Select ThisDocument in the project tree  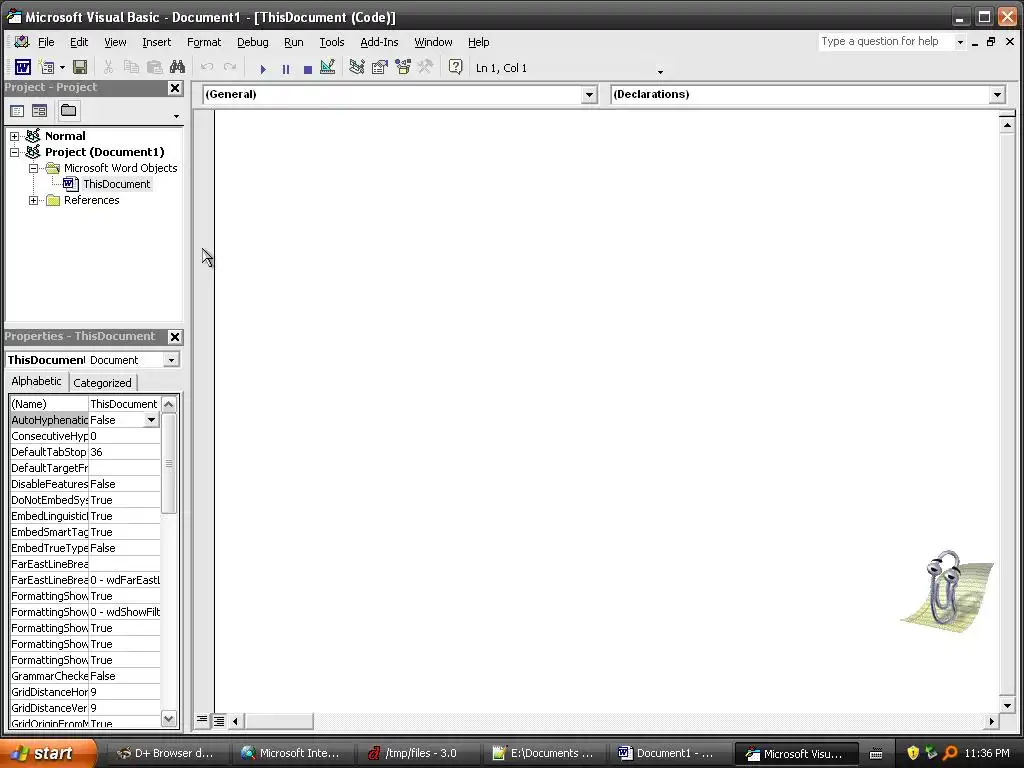(116, 184)
